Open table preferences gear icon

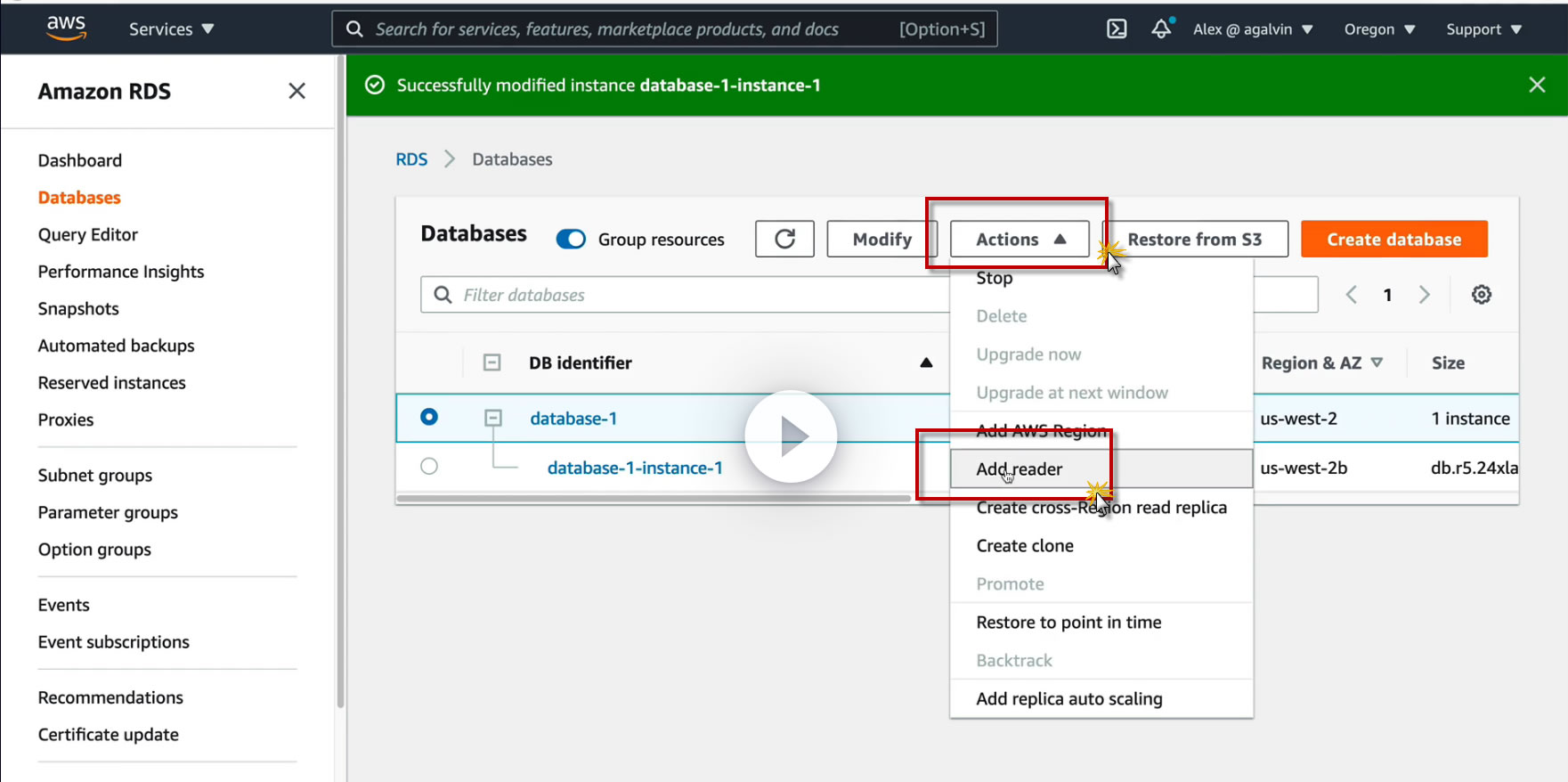click(x=1482, y=295)
